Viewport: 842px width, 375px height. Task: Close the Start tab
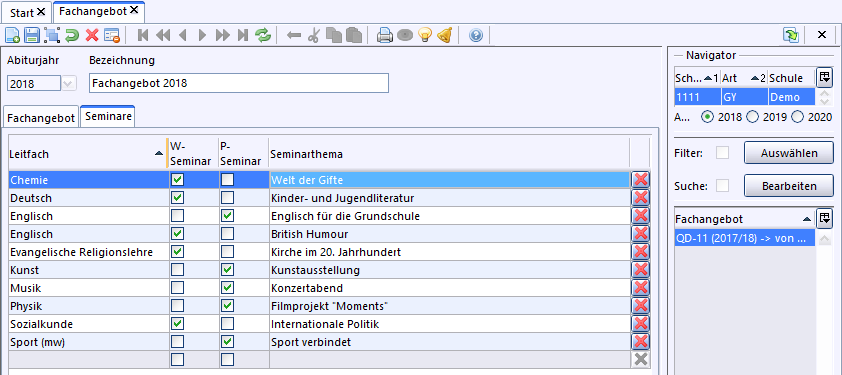[41, 11]
